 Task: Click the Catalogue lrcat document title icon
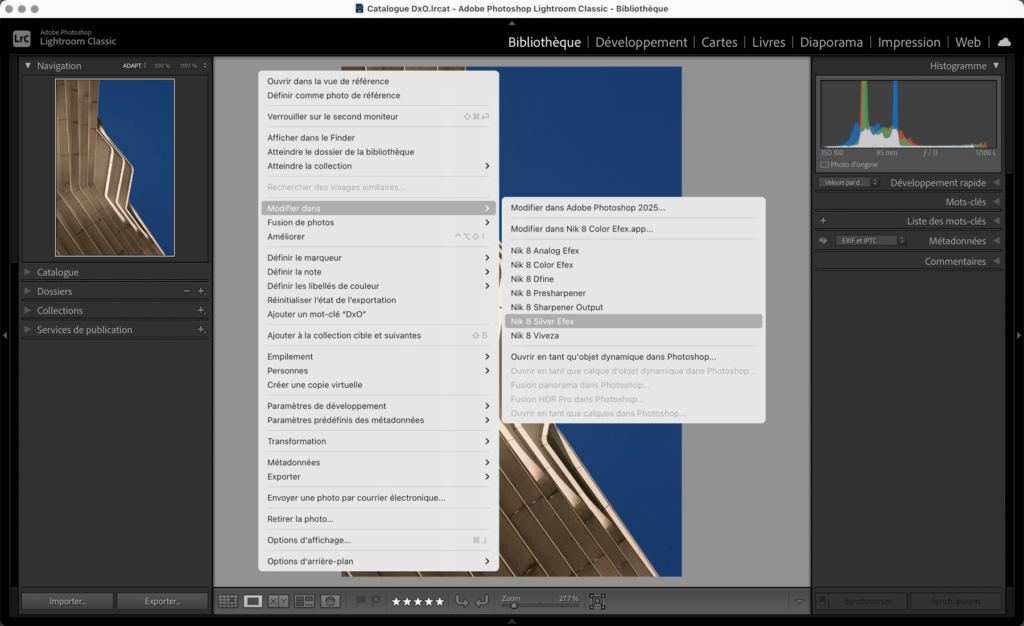coord(359,8)
